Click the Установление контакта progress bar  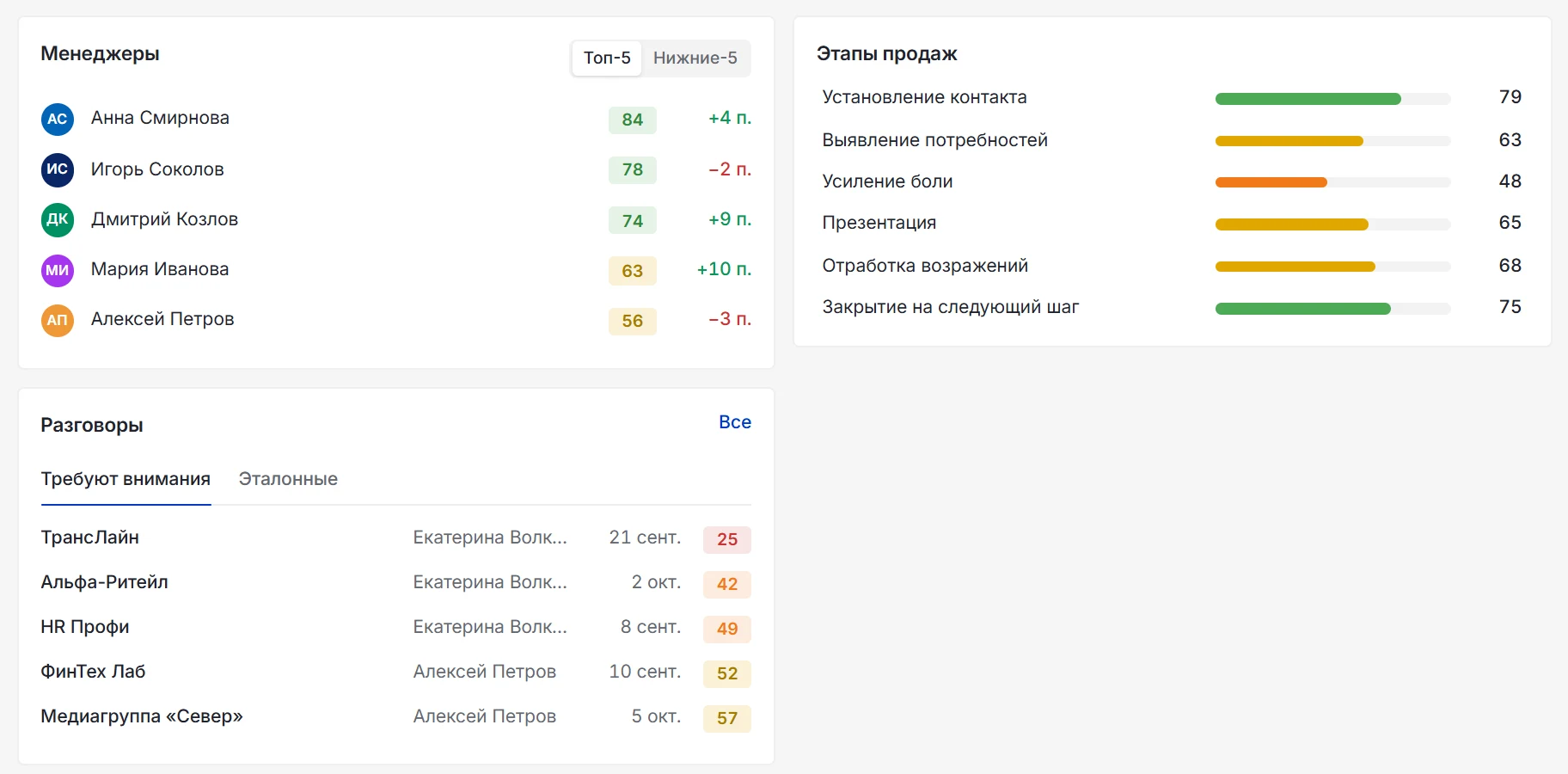point(1332,99)
